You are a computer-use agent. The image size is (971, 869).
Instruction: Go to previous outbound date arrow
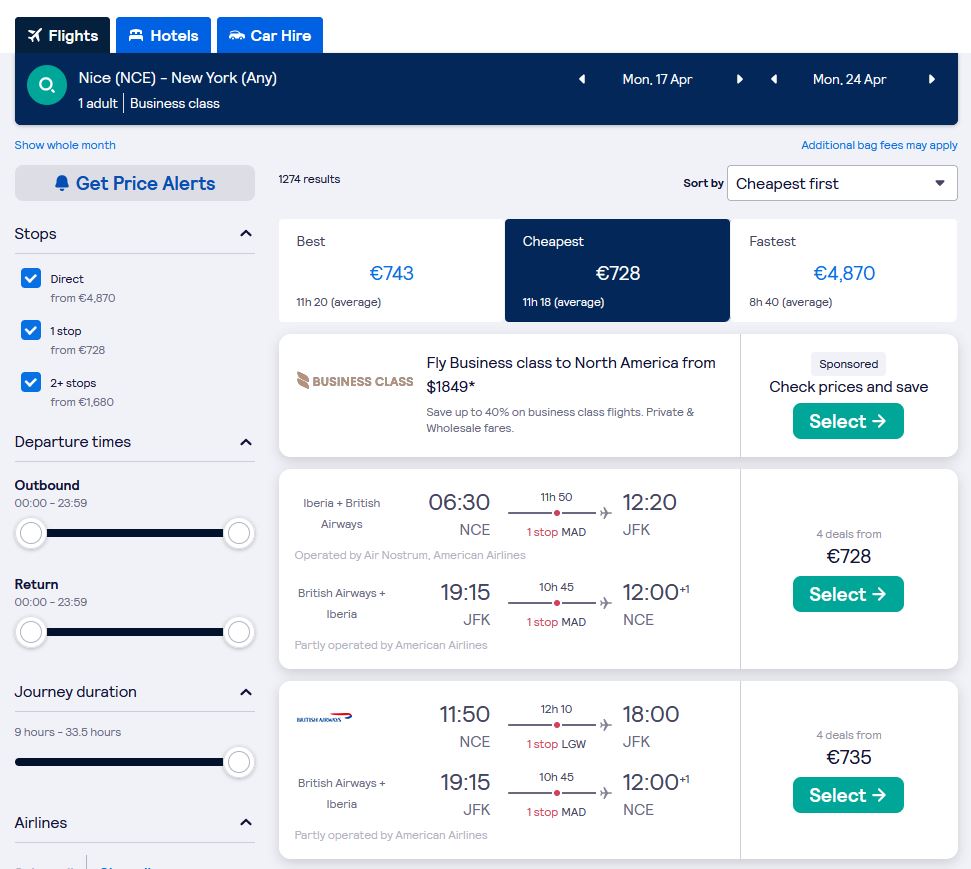(581, 79)
